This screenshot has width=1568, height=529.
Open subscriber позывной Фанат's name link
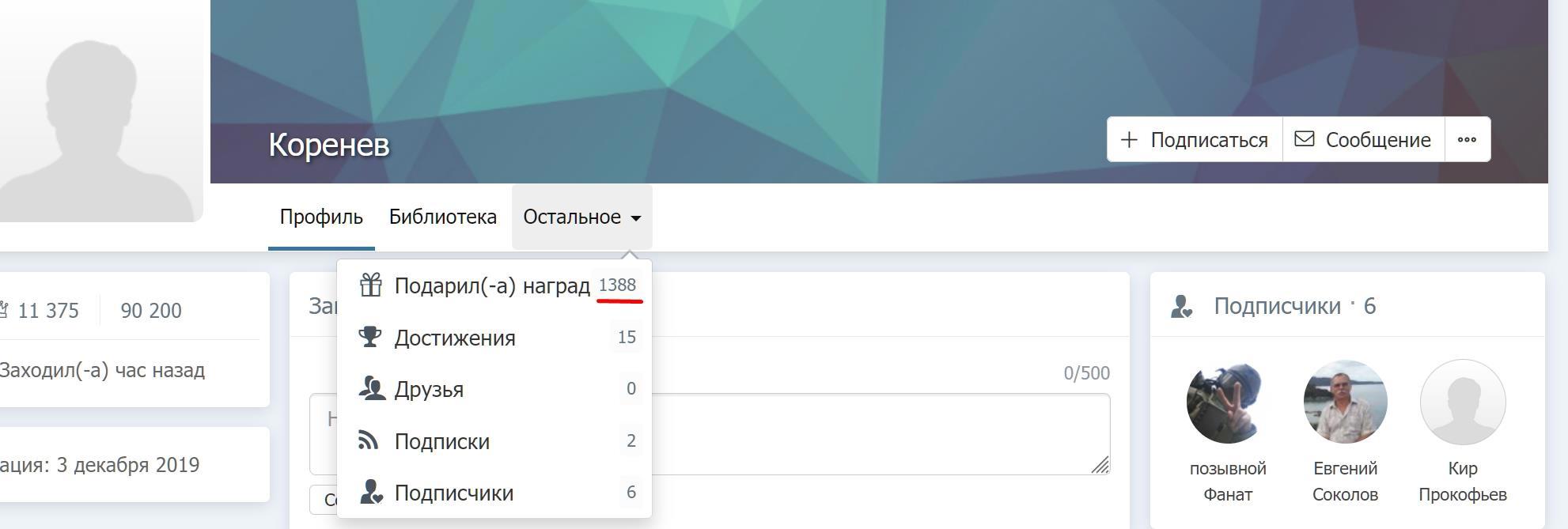pos(1228,482)
